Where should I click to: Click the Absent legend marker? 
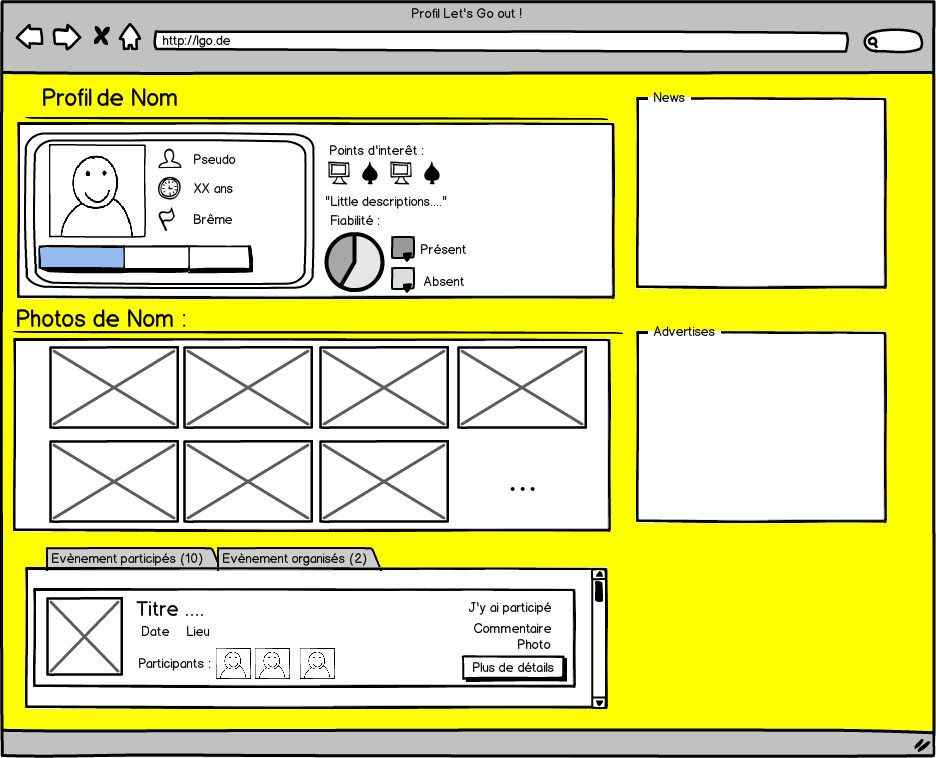(403, 280)
